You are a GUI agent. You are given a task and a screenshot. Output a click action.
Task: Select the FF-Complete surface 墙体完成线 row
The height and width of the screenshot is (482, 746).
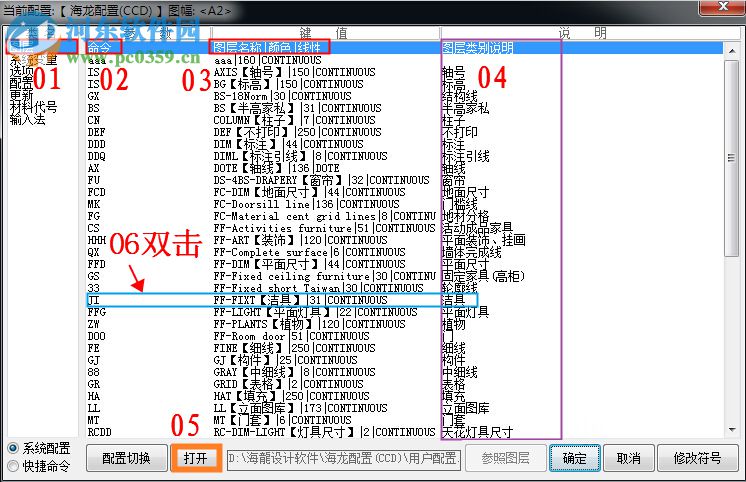(x=404, y=252)
